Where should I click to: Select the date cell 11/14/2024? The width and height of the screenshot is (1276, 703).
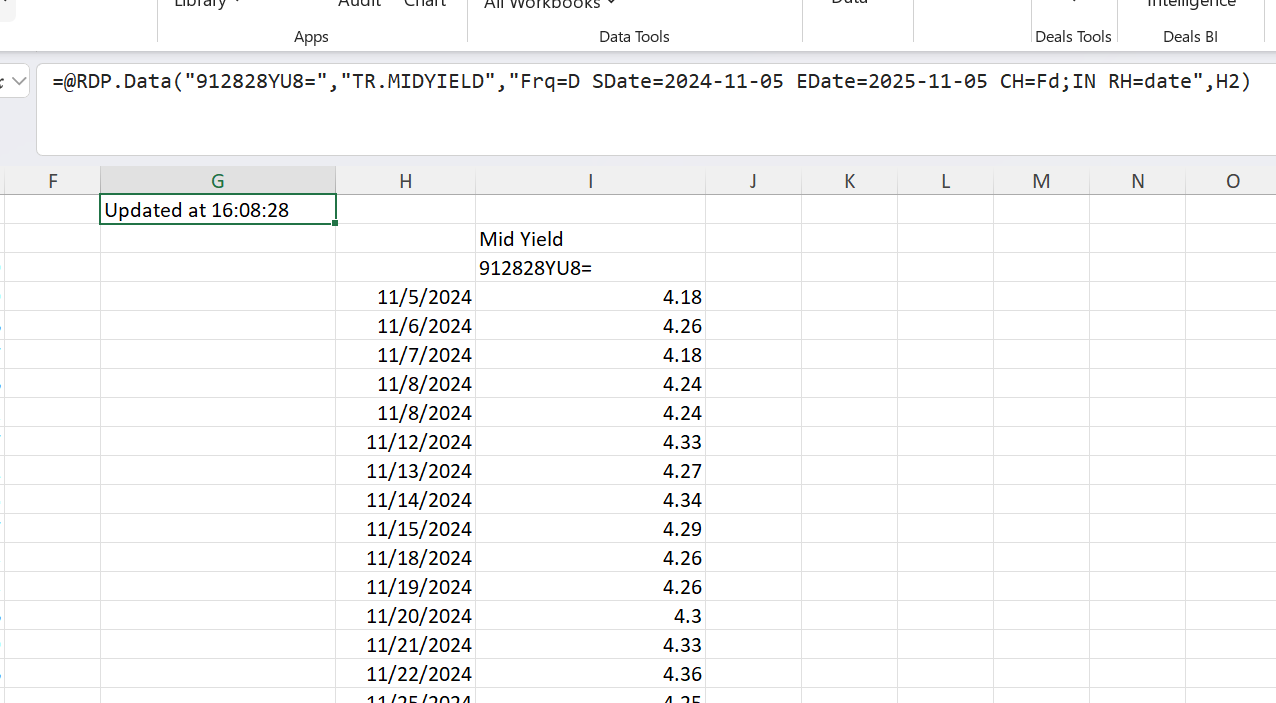[405, 500]
